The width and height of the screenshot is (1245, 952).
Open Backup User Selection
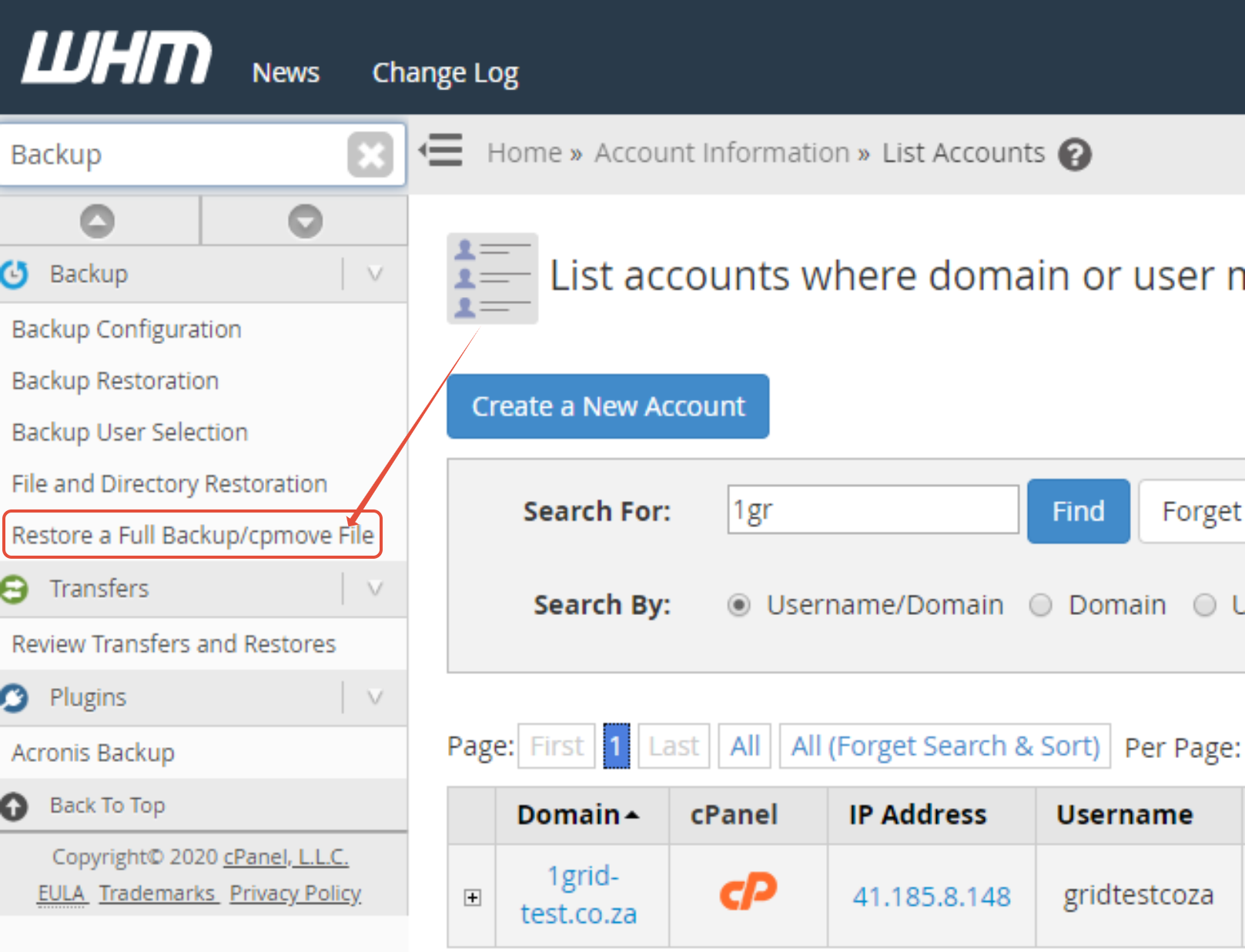130,433
